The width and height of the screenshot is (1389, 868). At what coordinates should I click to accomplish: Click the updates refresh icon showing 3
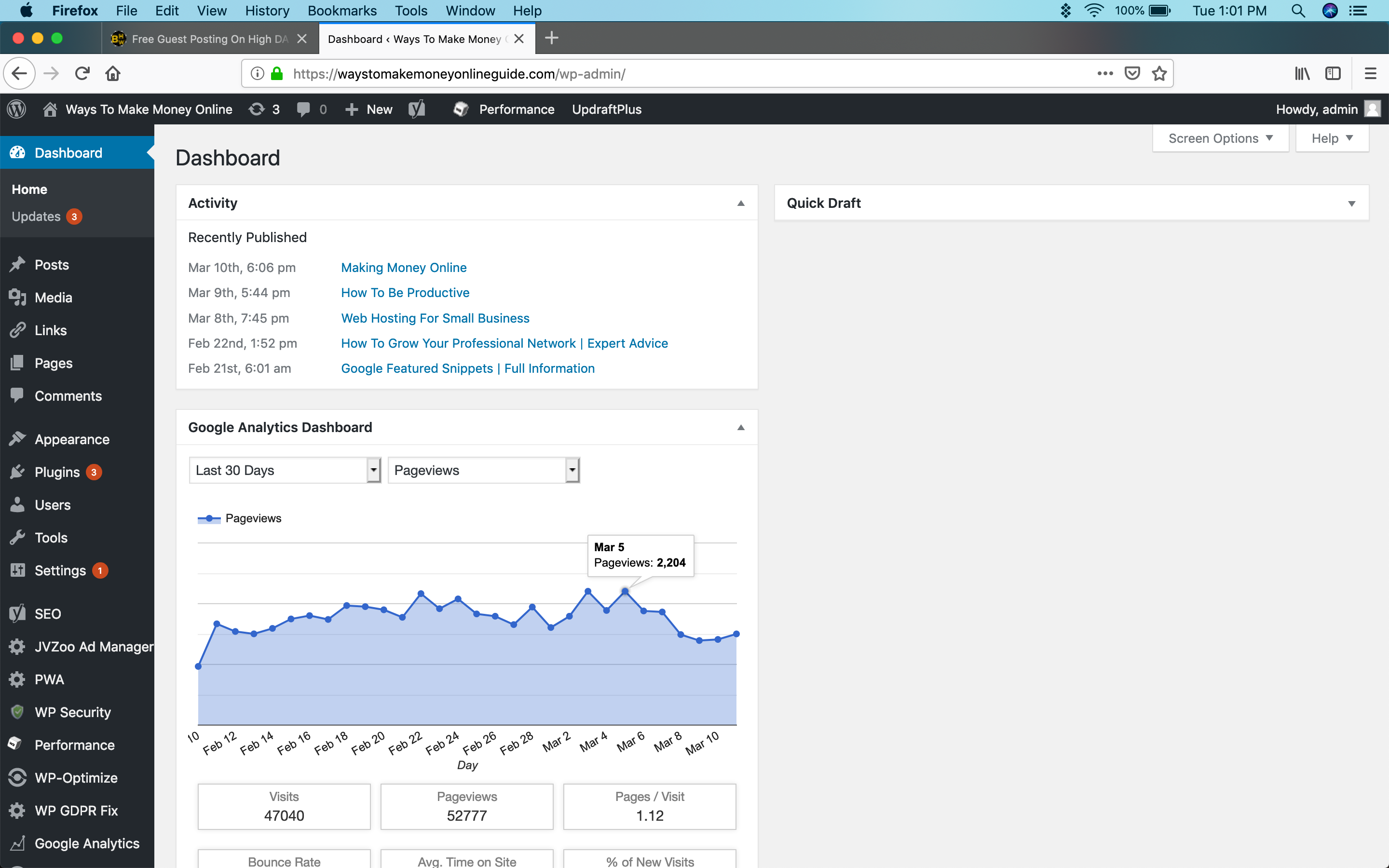pos(264,109)
